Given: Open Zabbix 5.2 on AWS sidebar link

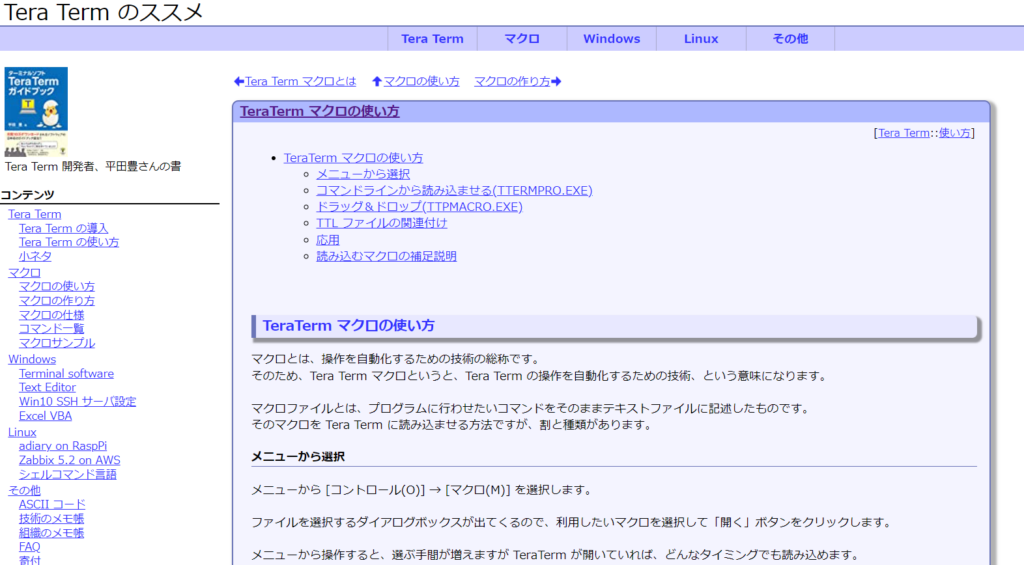Looking at the screenshot, I should (69, 460).
